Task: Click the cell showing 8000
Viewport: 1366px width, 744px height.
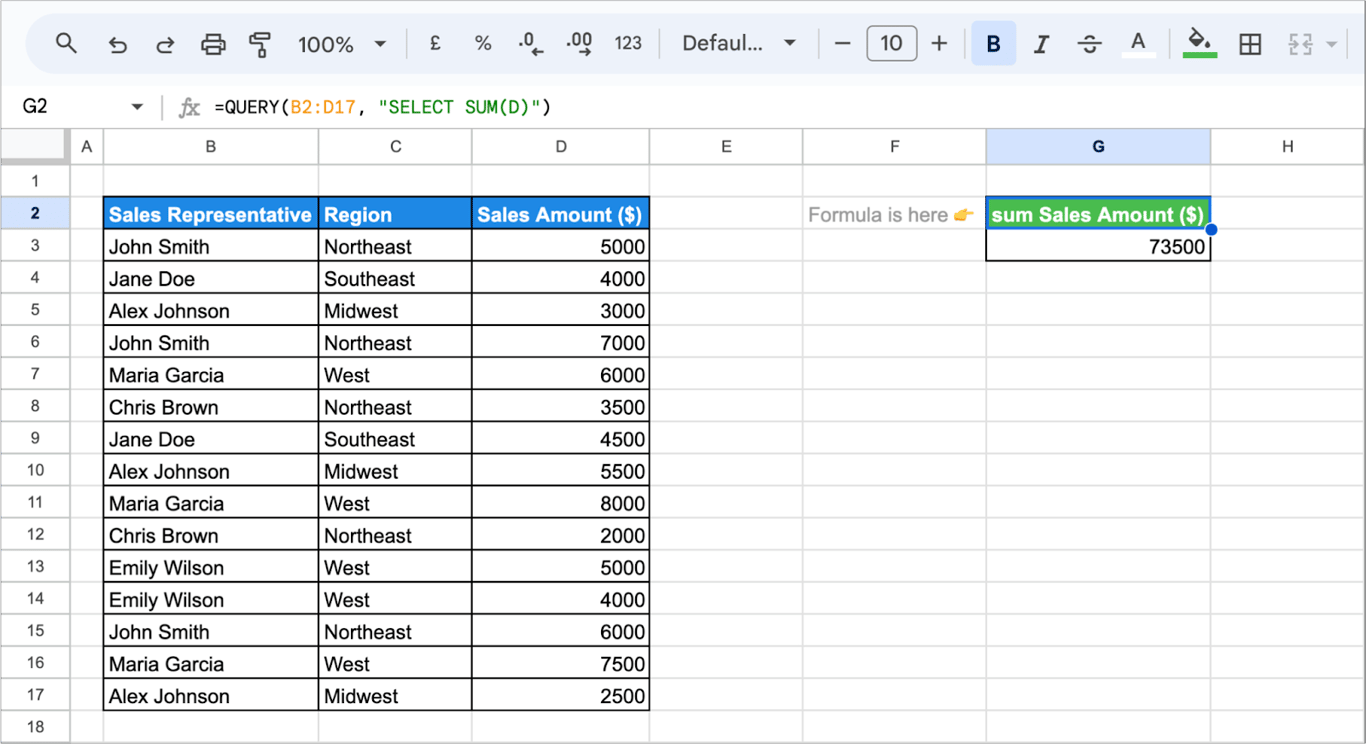Action: tap(561, 503)
